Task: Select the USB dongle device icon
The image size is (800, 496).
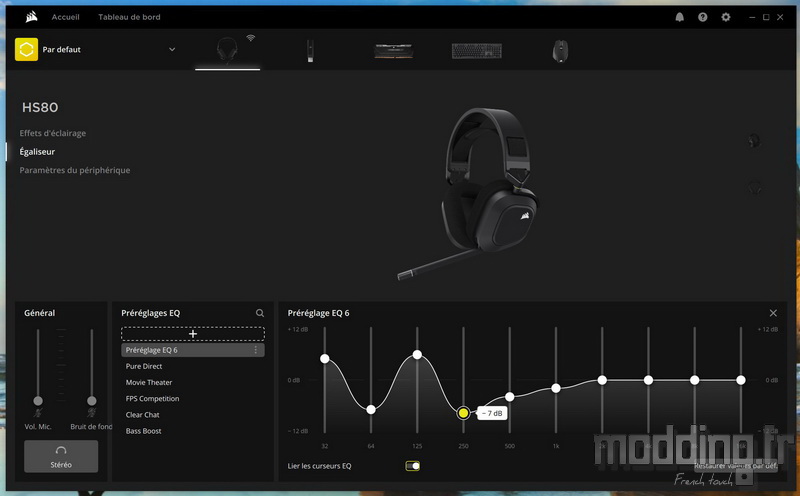Action: tap(310, 51)
